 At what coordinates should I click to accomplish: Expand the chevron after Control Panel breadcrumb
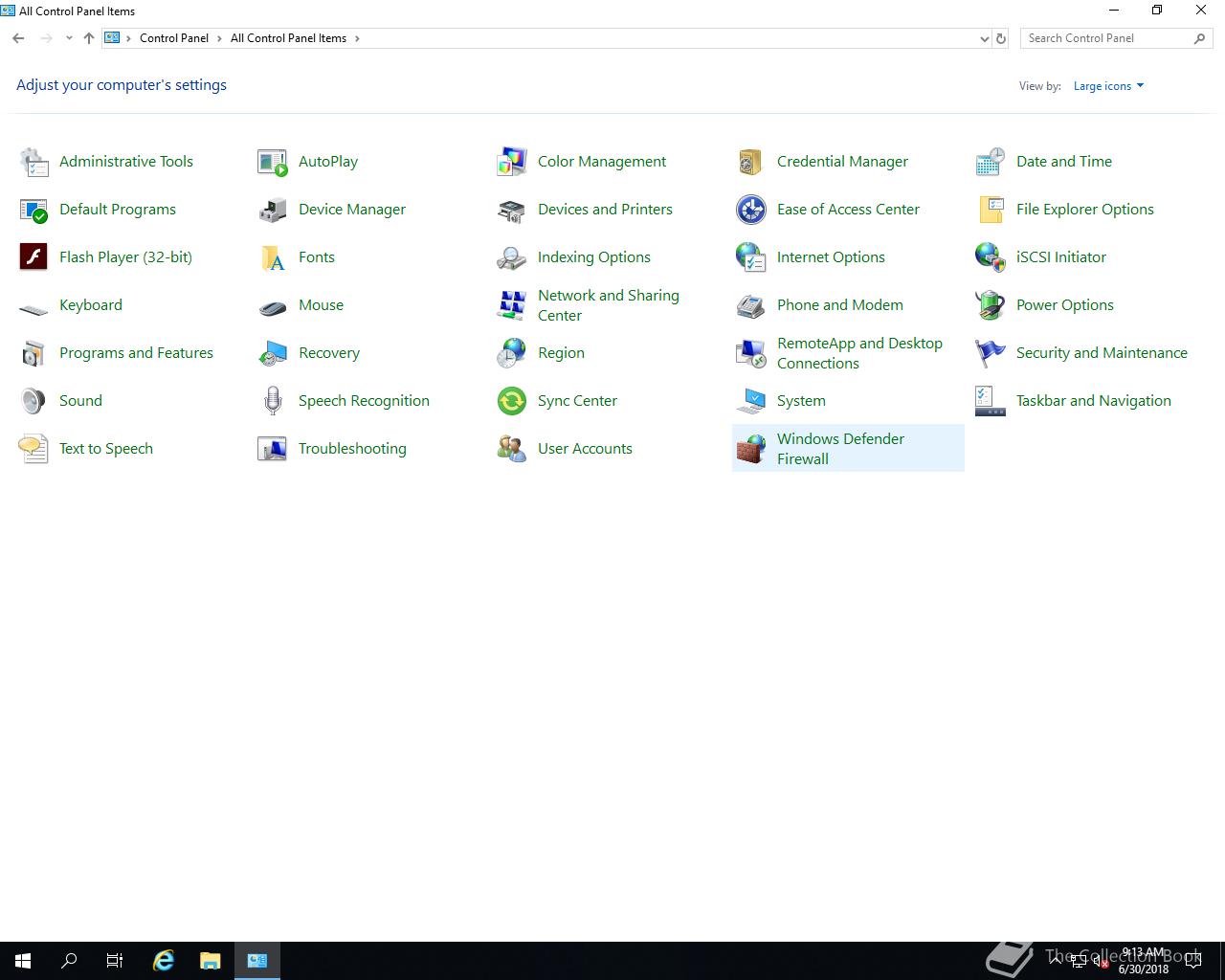click(x=219, y=38)
